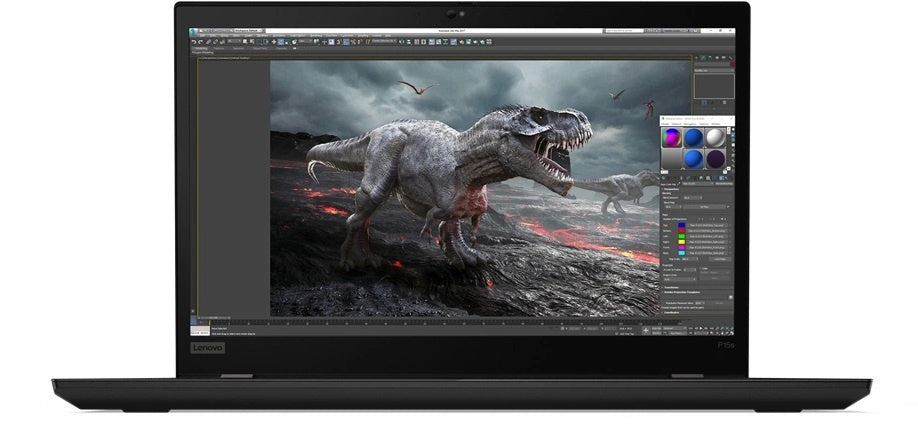Open the Named Selection Sets dropdown
Screen dimensions: 918x440
384,42
